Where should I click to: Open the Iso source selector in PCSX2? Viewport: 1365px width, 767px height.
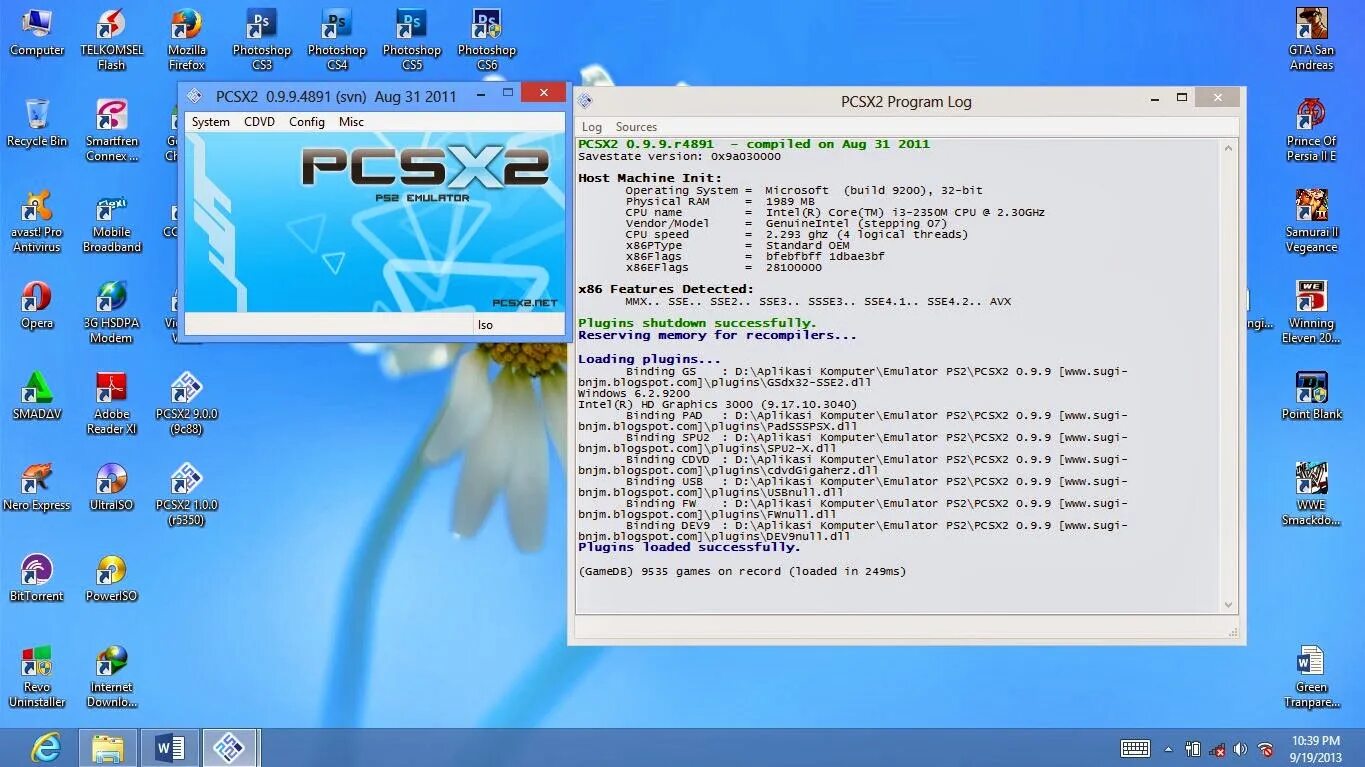(485, 324)
